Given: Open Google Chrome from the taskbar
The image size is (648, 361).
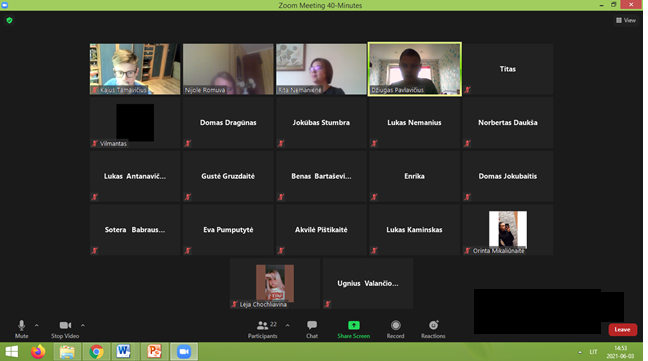Looking at the screenshot, I should [x=96, y=352].
